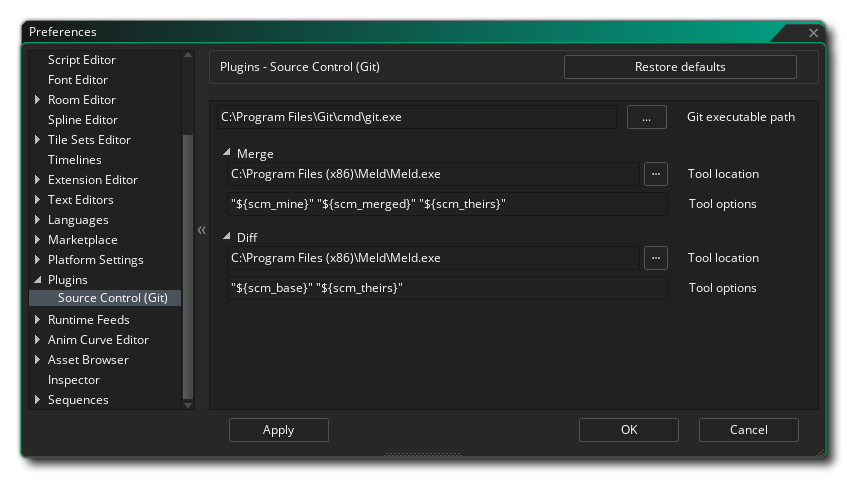Click the Diff tool location field
Viewport: 847px width, 484px height.
(433, 258)
